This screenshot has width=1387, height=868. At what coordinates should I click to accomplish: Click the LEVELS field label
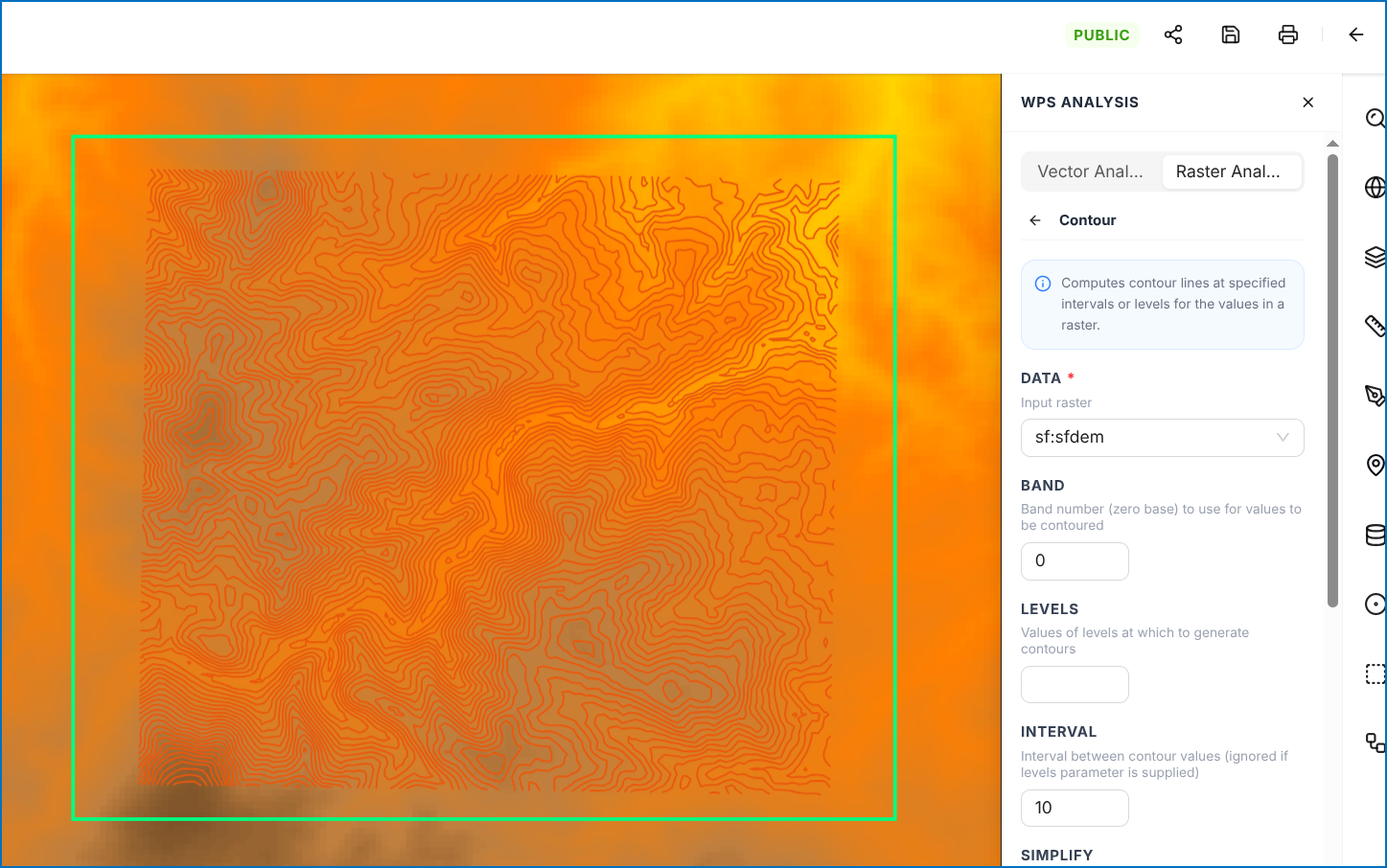(x=1050, y=609)
